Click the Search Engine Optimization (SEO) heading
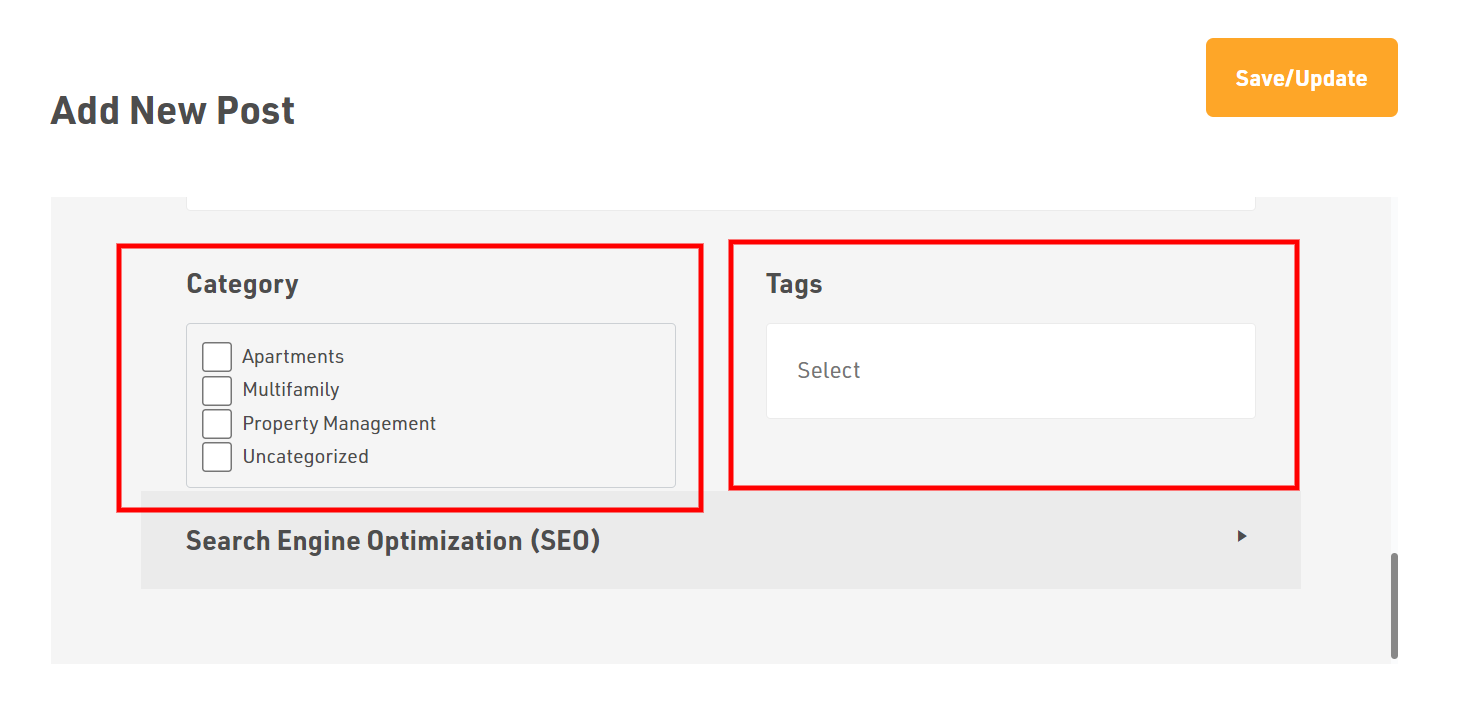 [x=393, y=541]
